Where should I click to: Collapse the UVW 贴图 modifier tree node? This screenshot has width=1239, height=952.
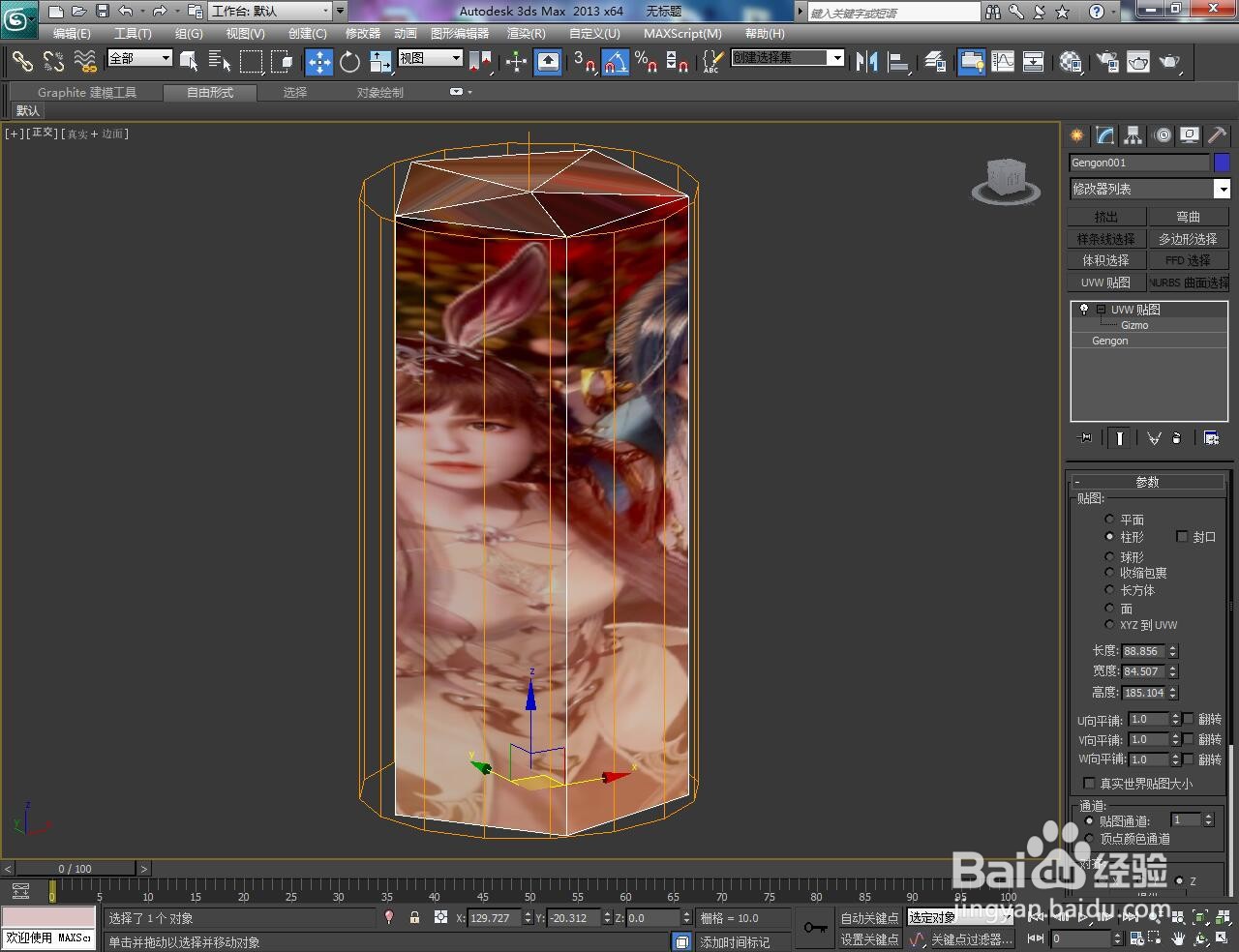click(x=1101, y=310)
